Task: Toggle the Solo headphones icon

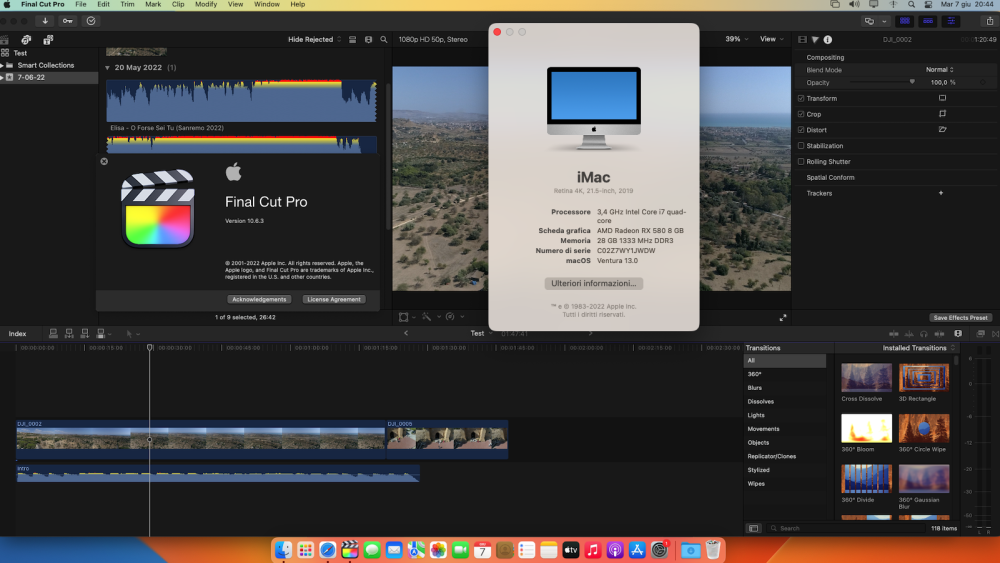Action: click(x=923, y=333)
